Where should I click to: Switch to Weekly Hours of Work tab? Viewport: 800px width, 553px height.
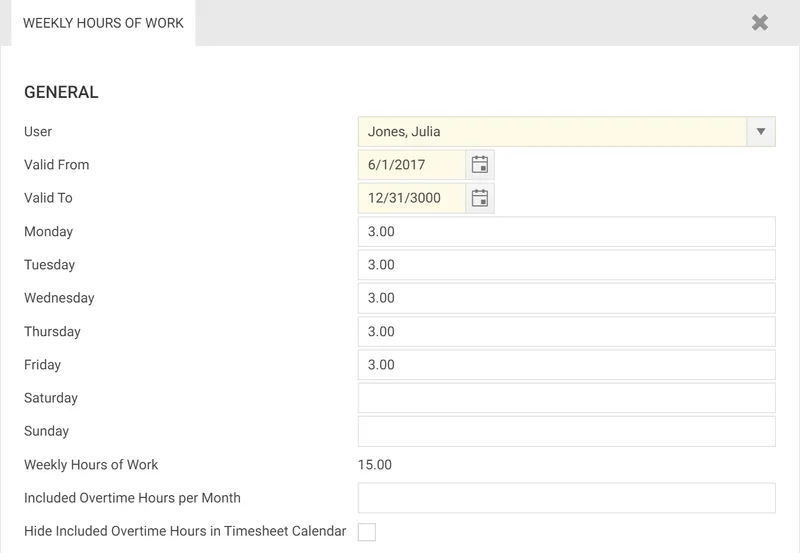[103, 22]
